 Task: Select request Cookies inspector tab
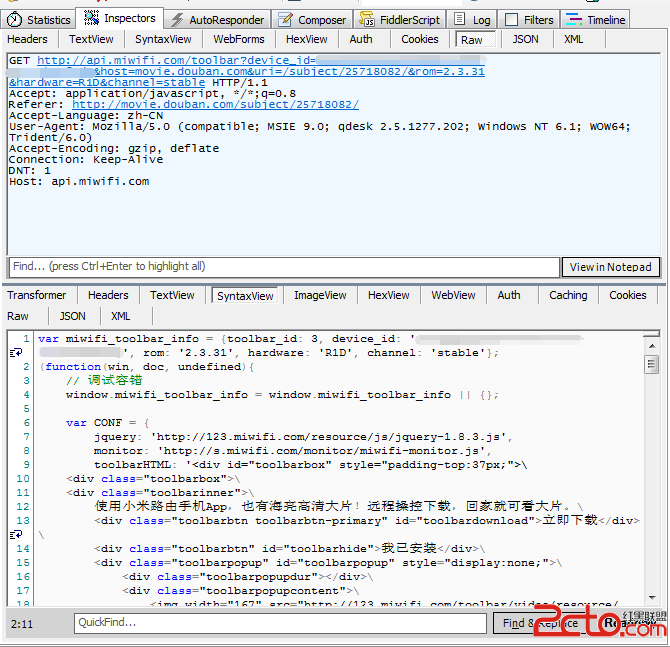[x=420, y=39]
